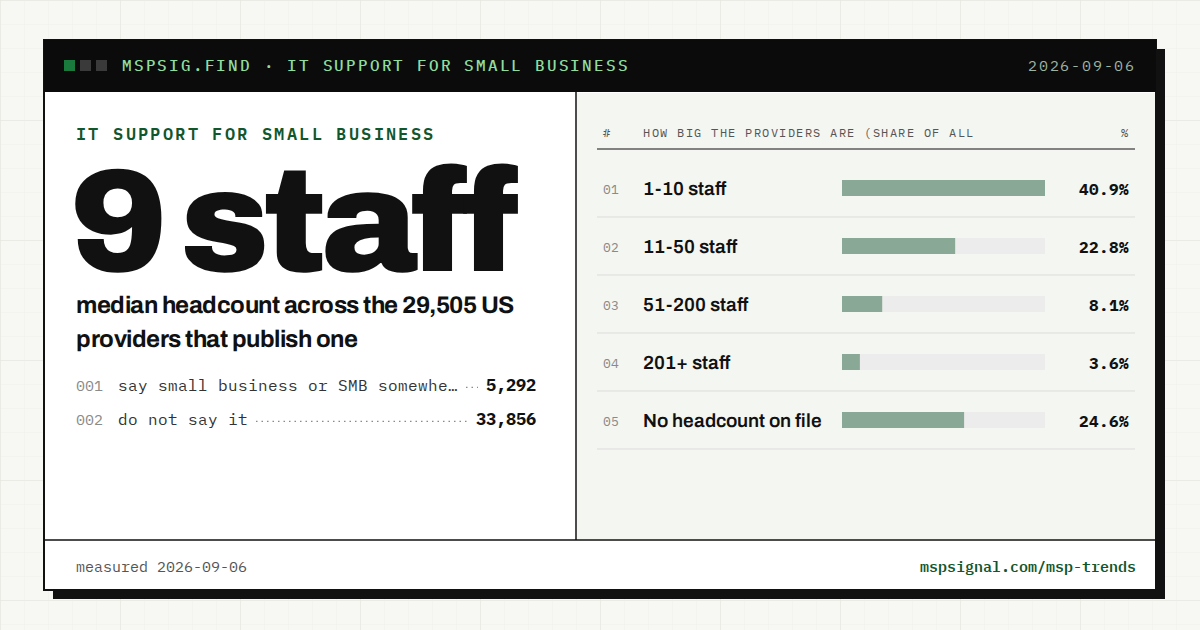
Task: Click the header title MSPSIG.FIND
Action: pos(185,66)
